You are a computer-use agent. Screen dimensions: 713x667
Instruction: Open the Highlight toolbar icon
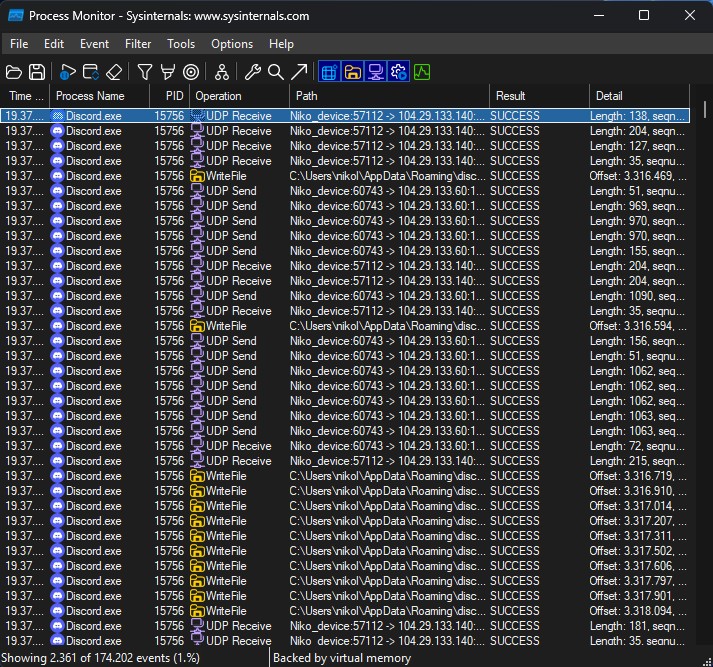(168, 72)
